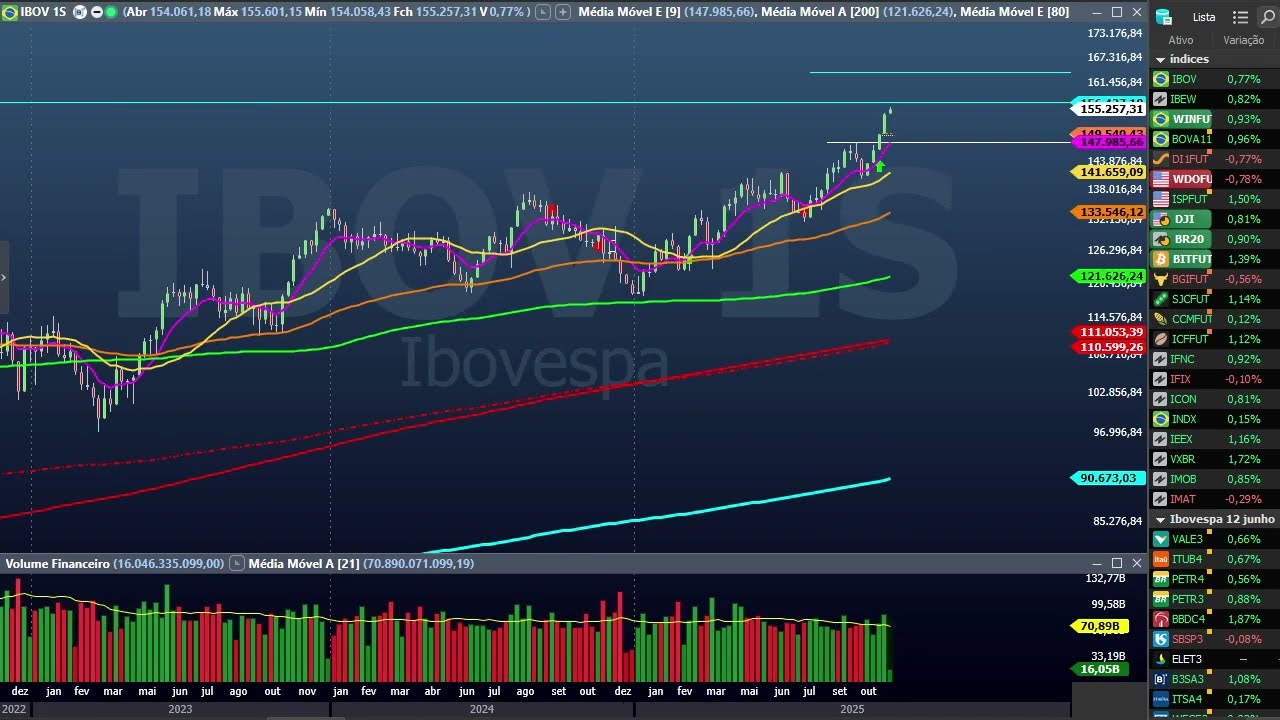Screen dimensions: 1280x720
Task: Select the IMAT asset row
Action: pos(1215,499)
